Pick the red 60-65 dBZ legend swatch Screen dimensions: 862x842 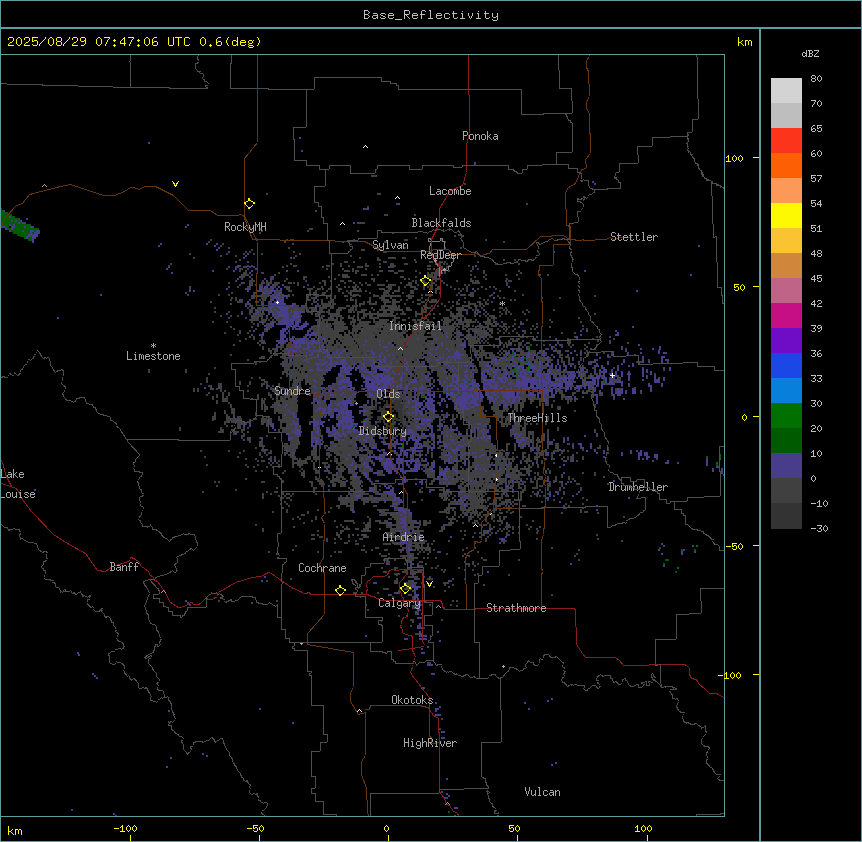786,140
